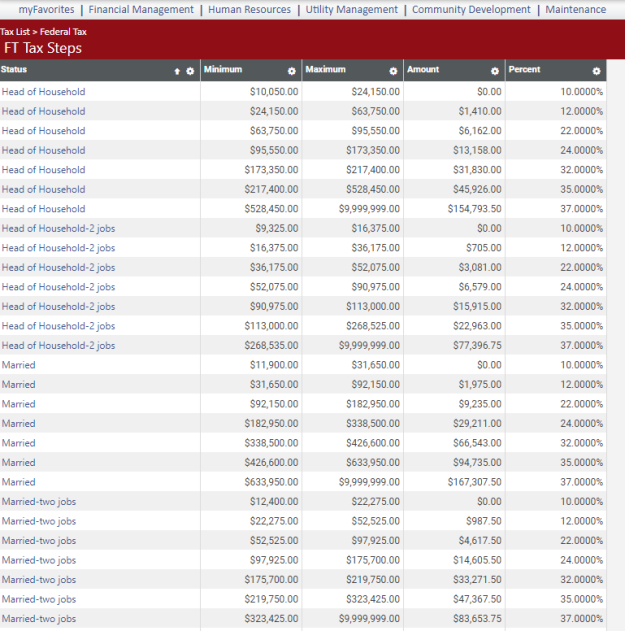
Task: Open the Maximum column settings gear
Action: pos(393,71)
